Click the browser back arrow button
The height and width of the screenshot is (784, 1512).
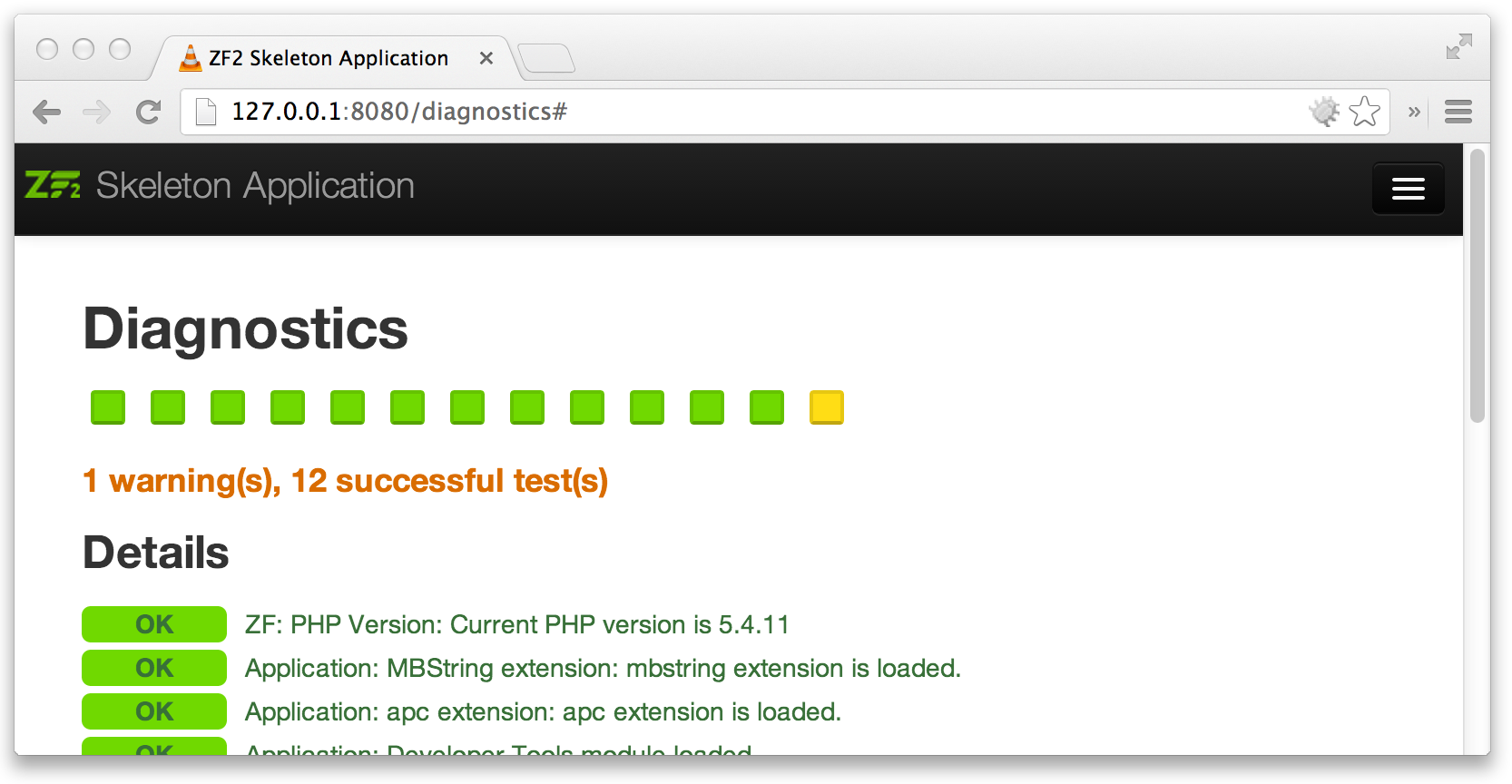pyautogui.click(x=46, y=112)
